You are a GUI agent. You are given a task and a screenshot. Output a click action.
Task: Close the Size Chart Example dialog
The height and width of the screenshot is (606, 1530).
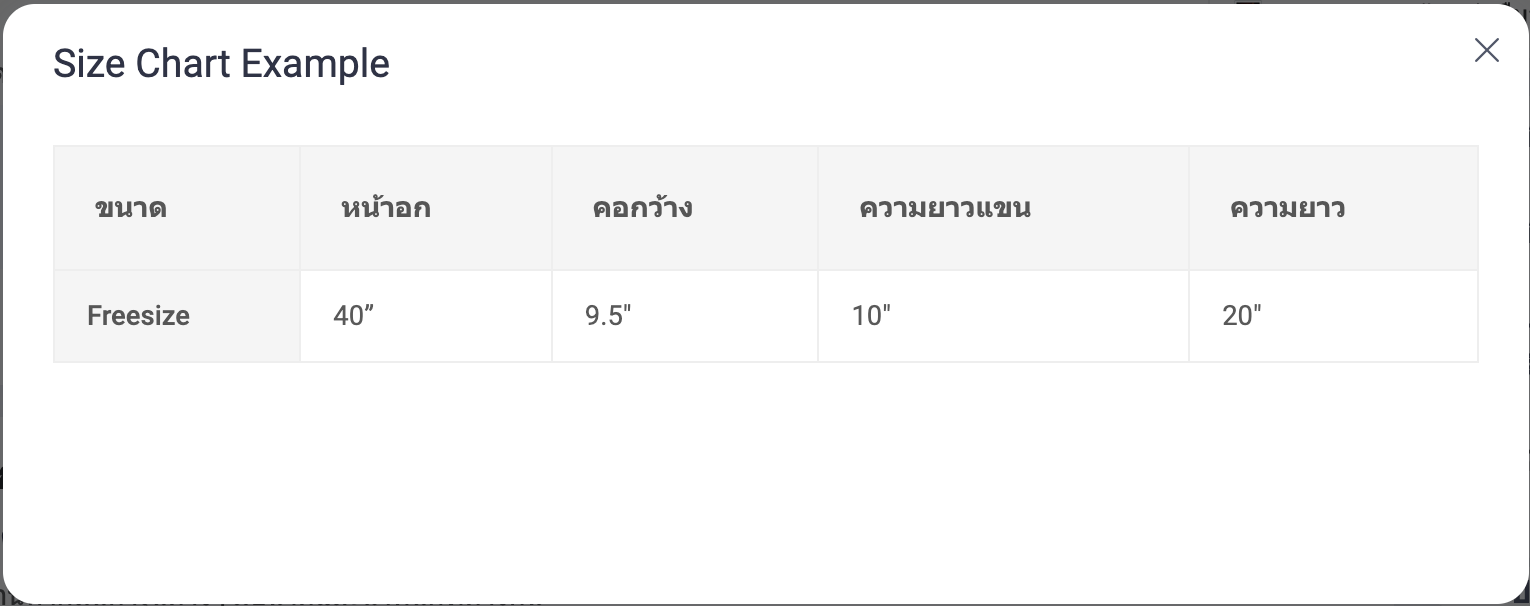(x=1486, y=50)
